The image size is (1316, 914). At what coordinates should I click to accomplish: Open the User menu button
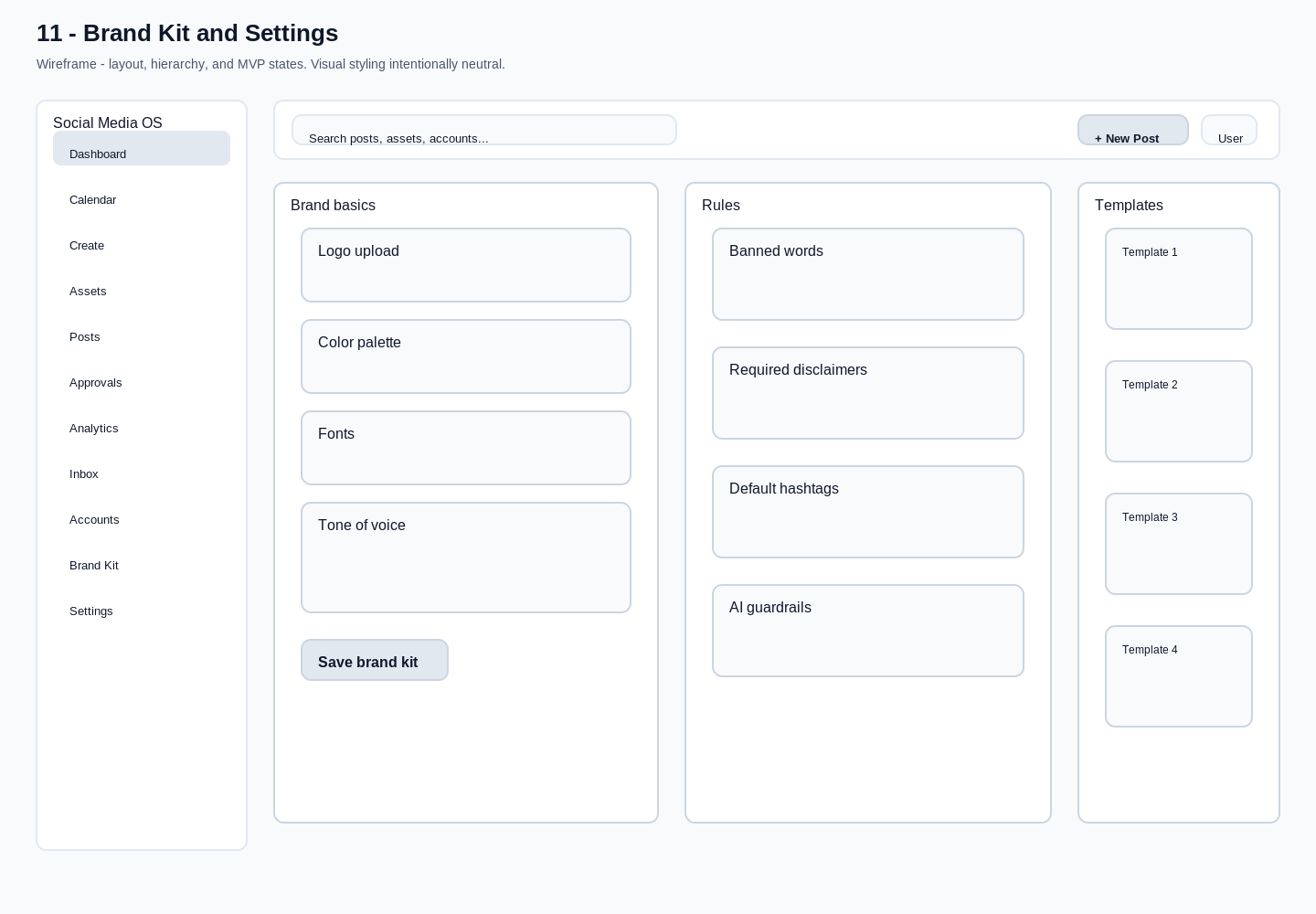coord(1229,130)
